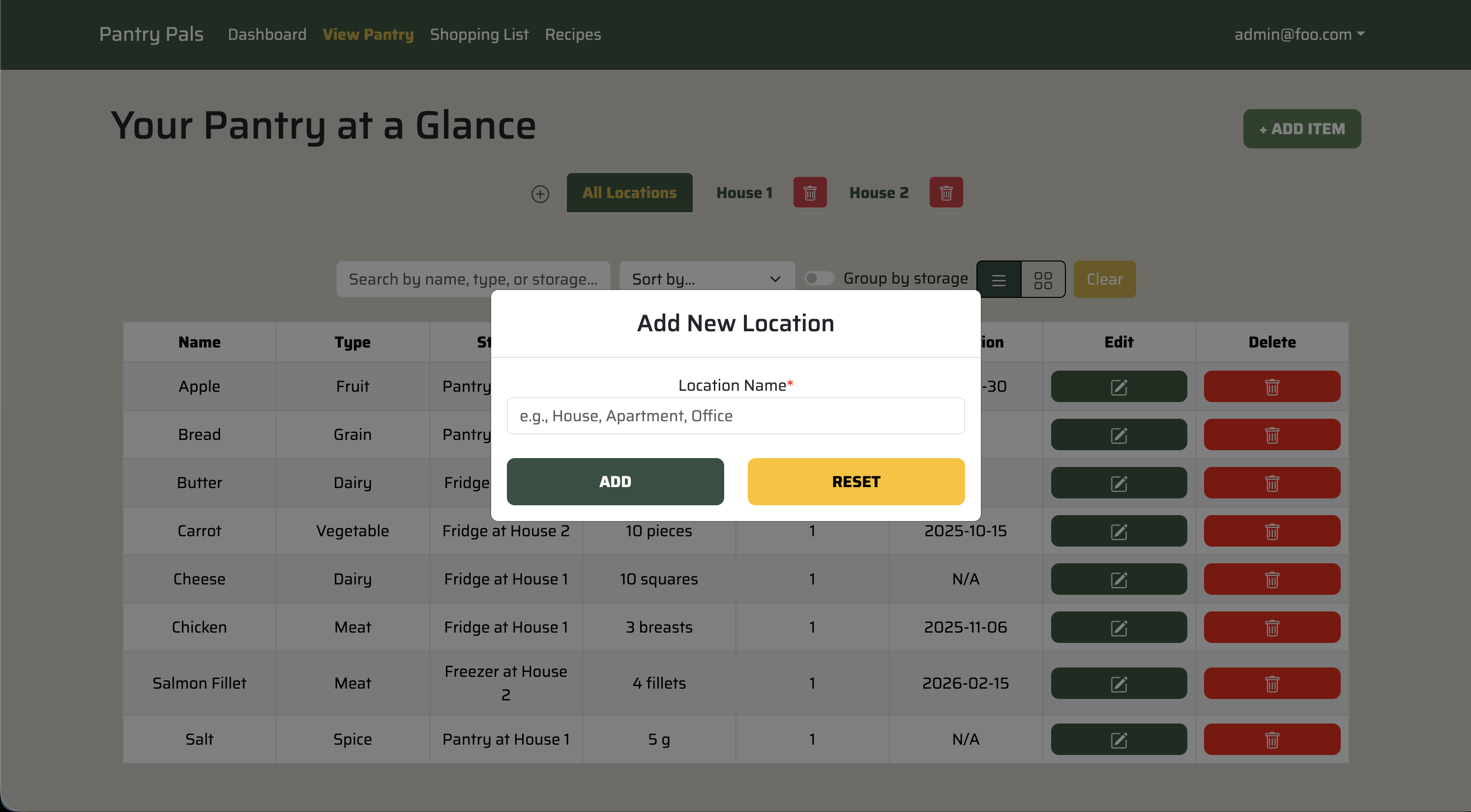Viewport: 1471px width, 812px height.
Task: Delete the Salt item with its trash icon
Action: pyautogui.click(x=1272, y=739)
